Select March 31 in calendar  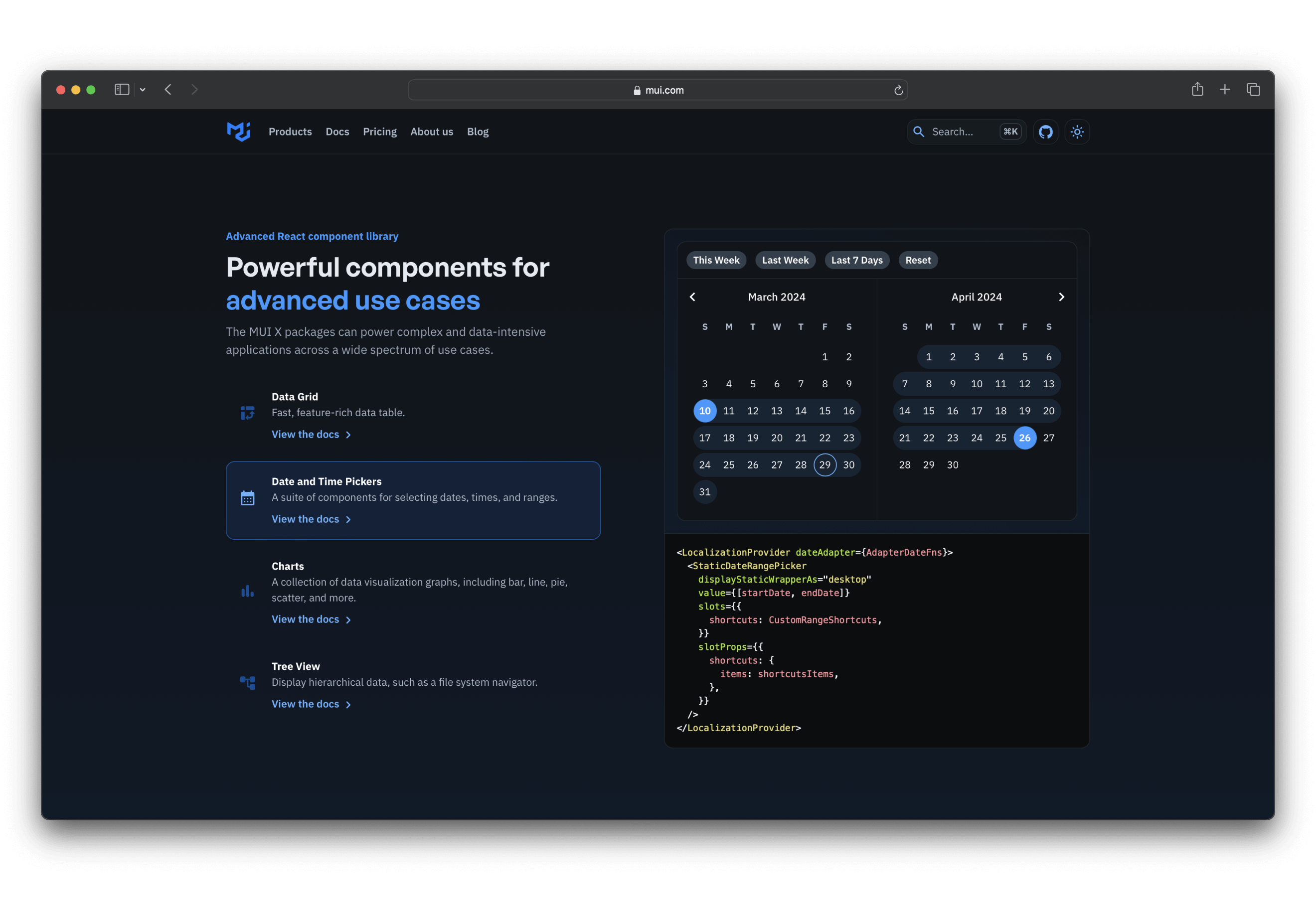(x=705, y=492)
